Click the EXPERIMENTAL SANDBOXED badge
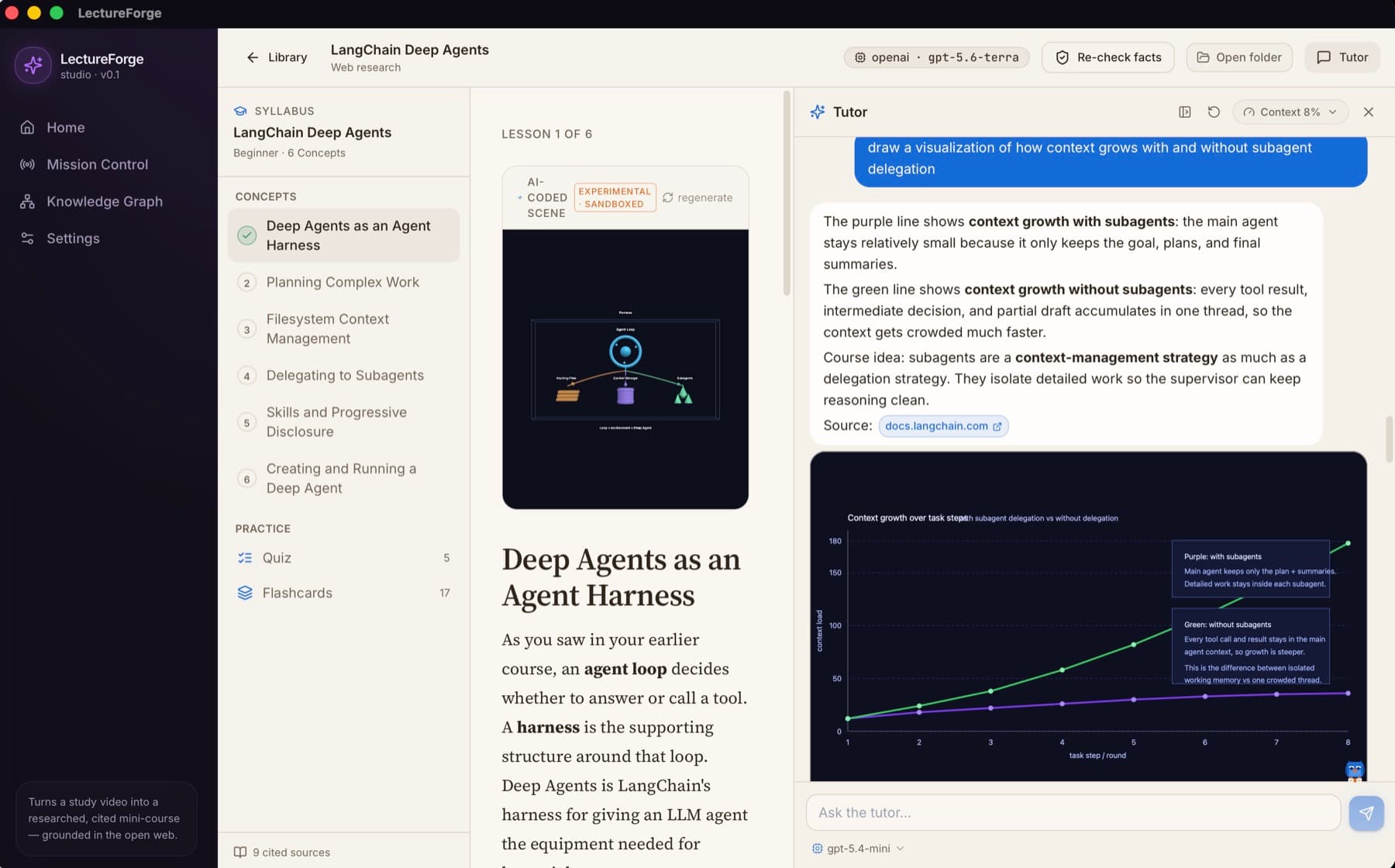The width and height of the screenshot is (1395, 868). (615, 198)
